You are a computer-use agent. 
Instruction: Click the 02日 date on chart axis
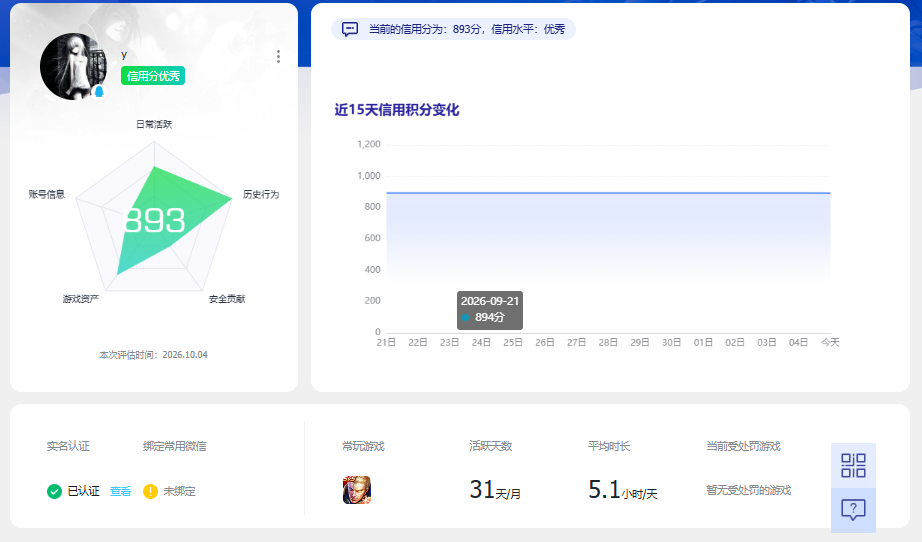[x=735, y=342]
